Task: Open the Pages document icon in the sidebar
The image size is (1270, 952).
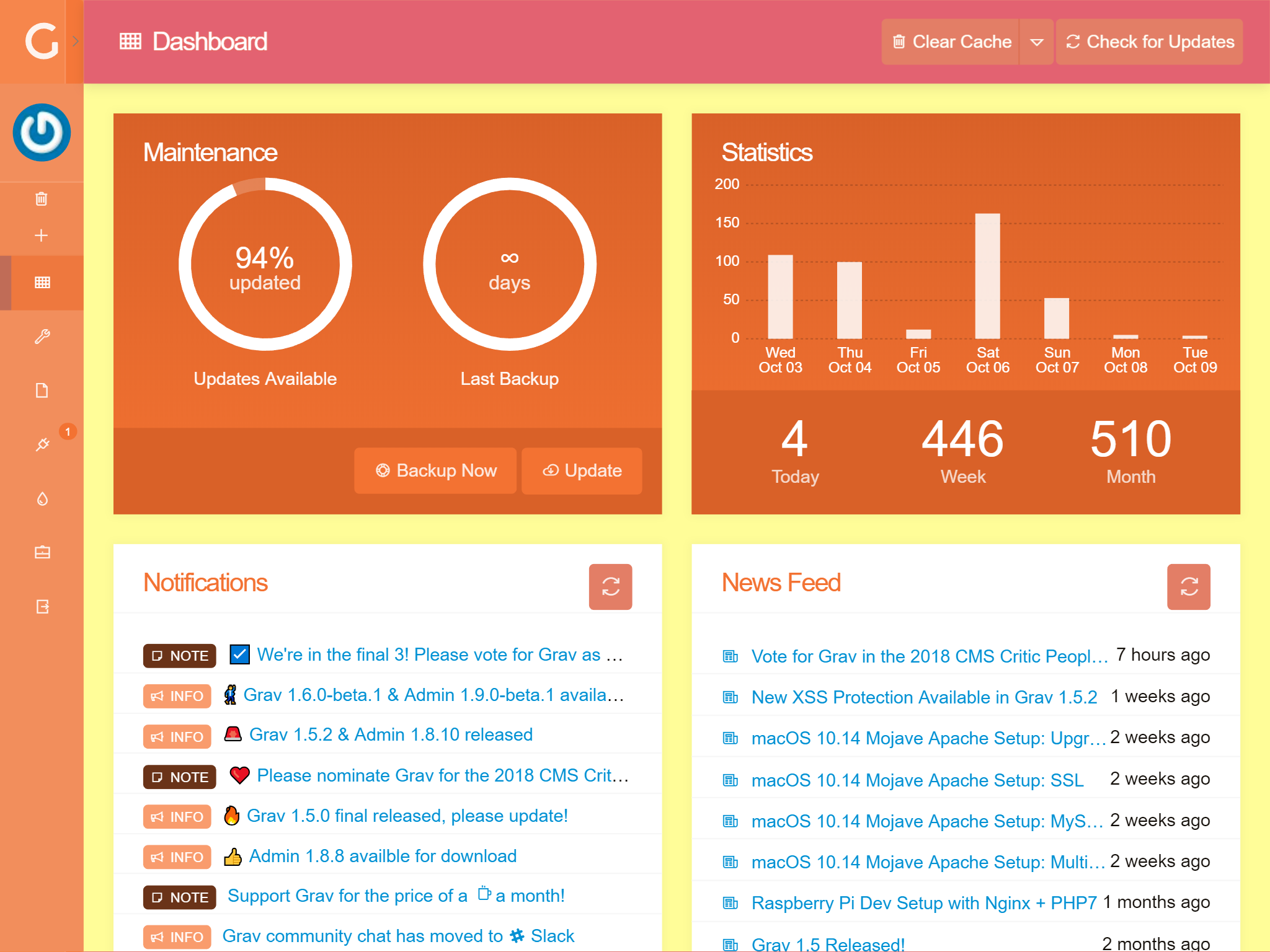Action: pos(42,390)
